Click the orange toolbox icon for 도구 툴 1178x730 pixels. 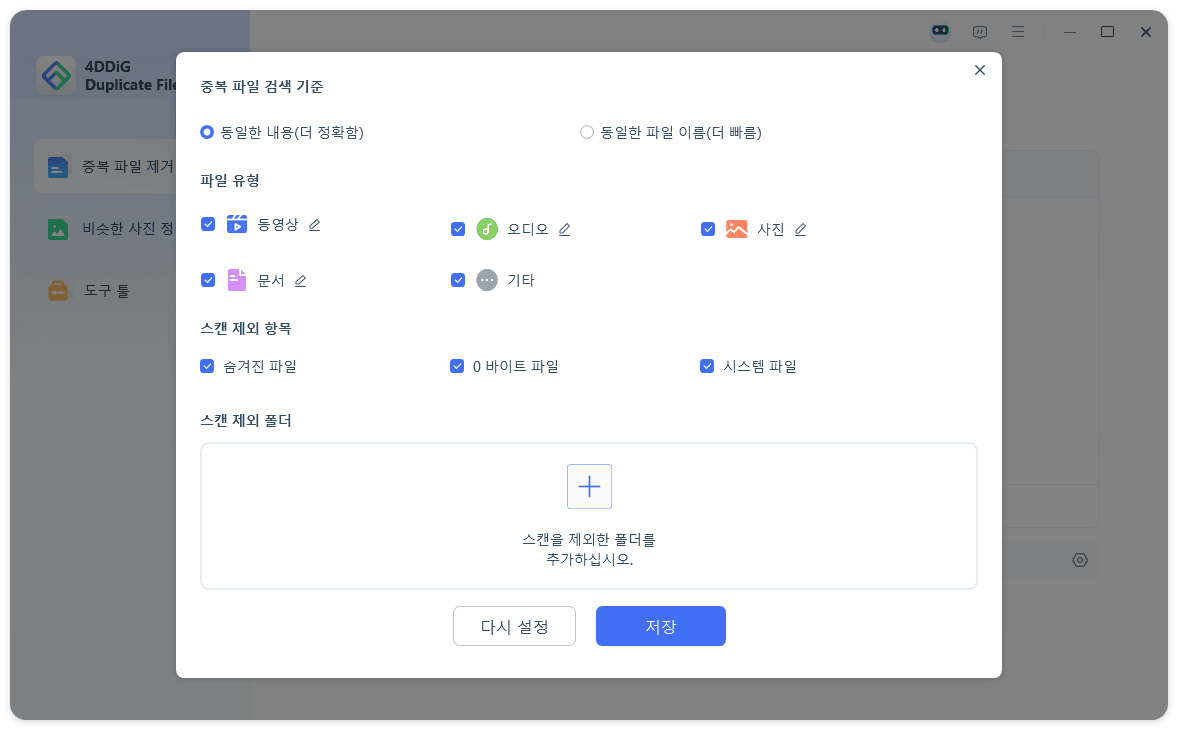pos(58,290)
